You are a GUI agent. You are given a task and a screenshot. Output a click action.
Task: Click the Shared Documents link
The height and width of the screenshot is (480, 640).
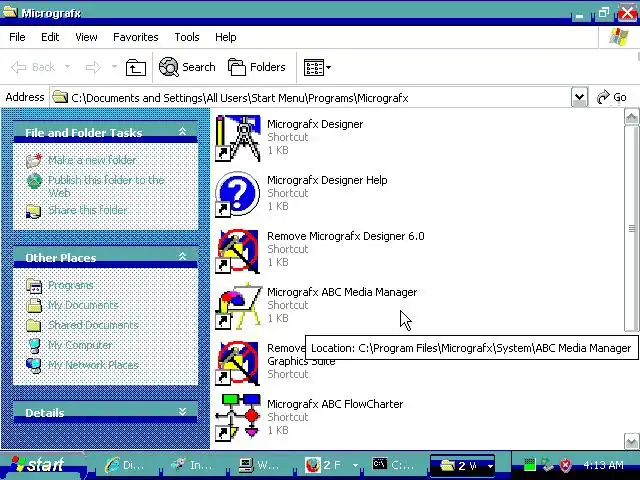[93, 325]
